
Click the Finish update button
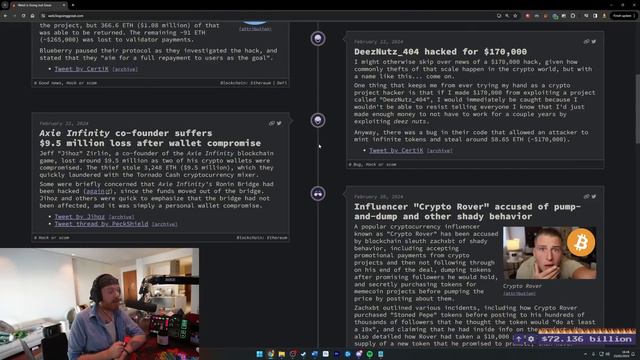(624, 16)
